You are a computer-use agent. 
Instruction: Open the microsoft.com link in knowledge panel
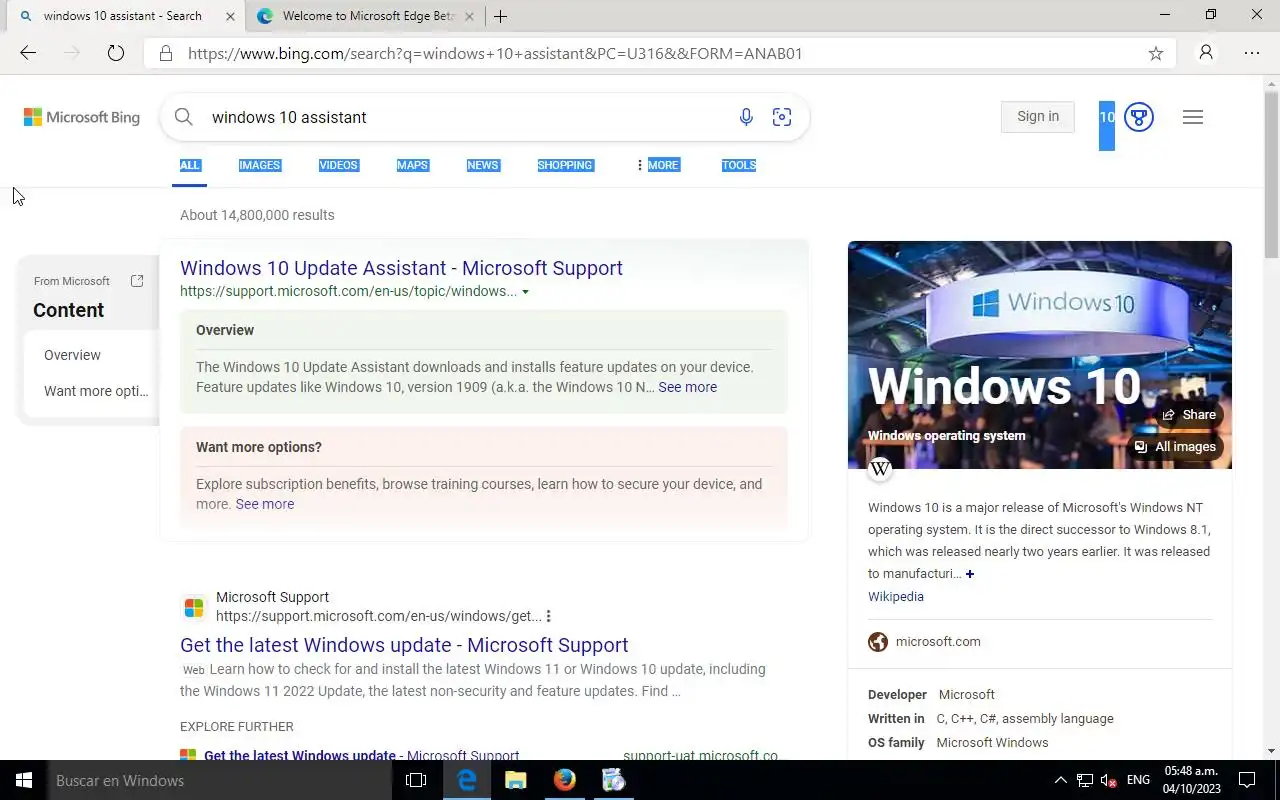[x=938, y=642]
